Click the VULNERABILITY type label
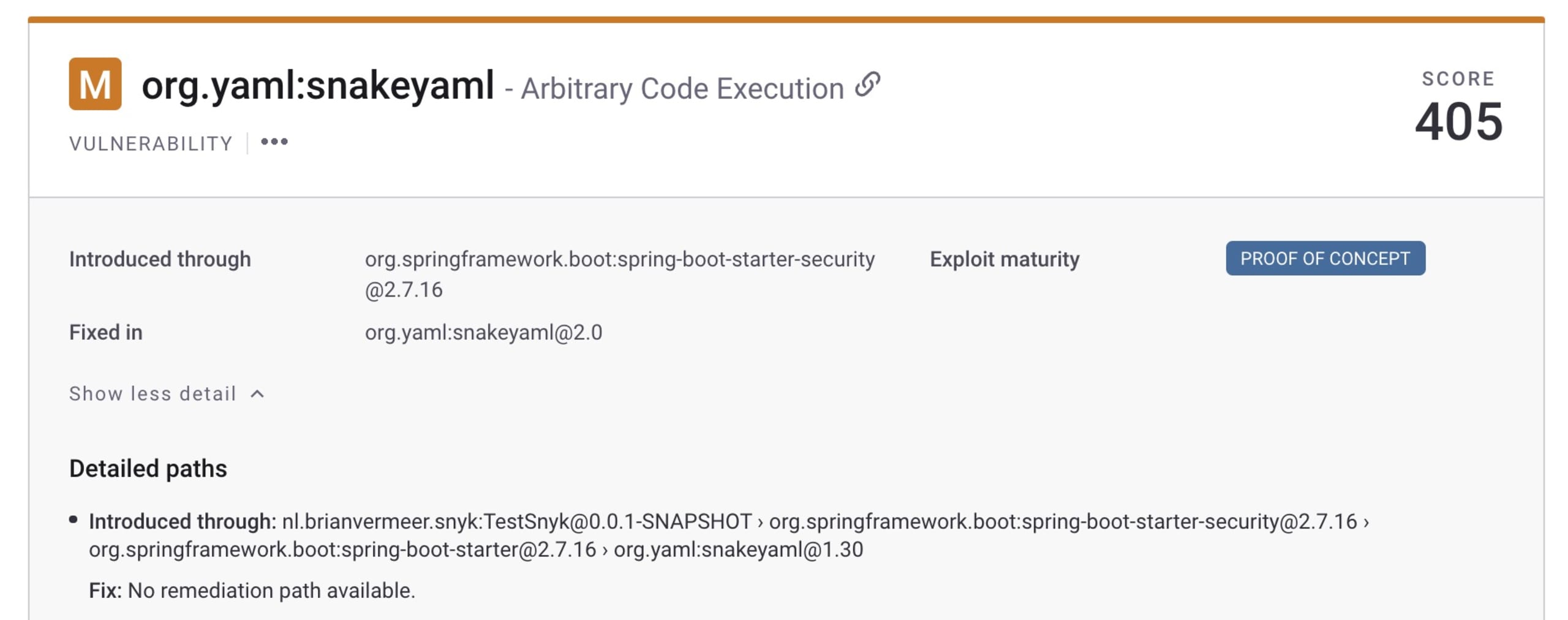The width and height of the screenshot is (1568, 620). 151,143
